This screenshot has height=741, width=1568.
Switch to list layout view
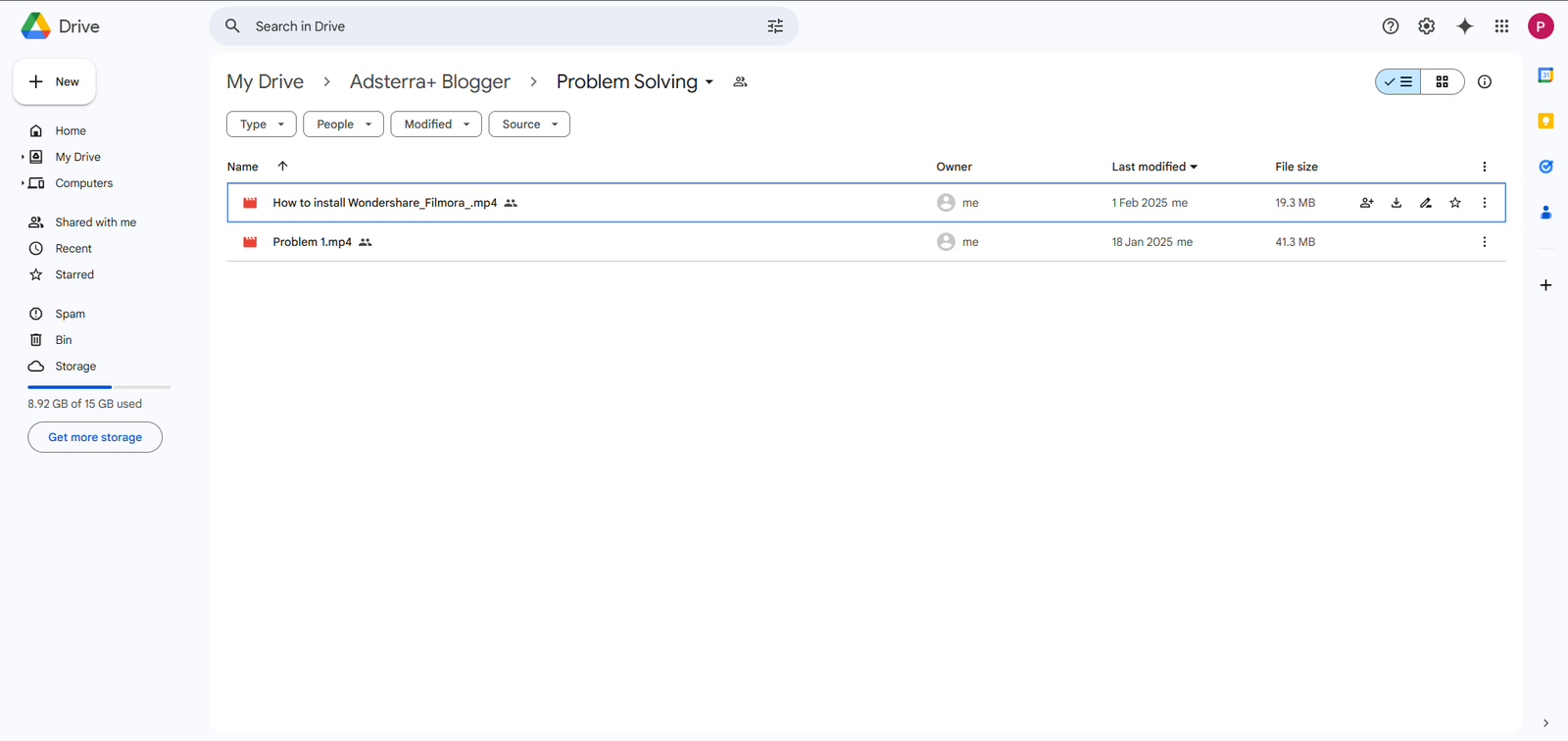pos(1398,82)
